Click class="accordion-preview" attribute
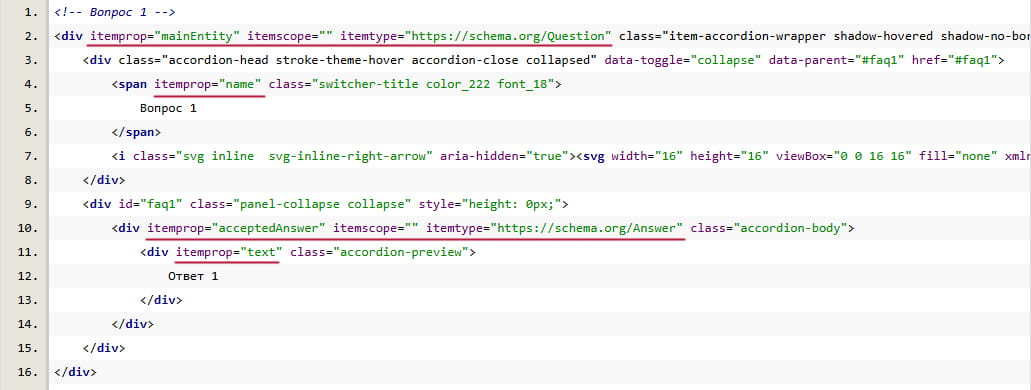The width and height of the screenshot is (1031, 390). click(379, 252)
